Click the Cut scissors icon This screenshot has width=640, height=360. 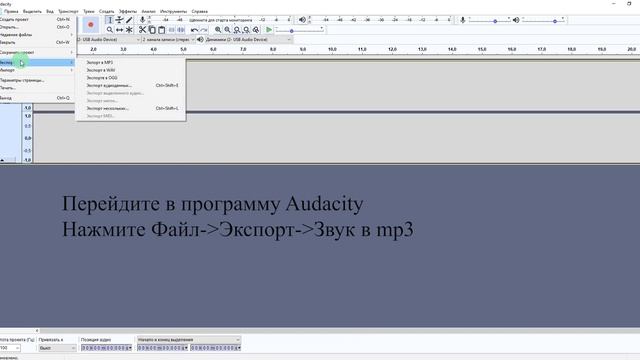pos(142,30)
